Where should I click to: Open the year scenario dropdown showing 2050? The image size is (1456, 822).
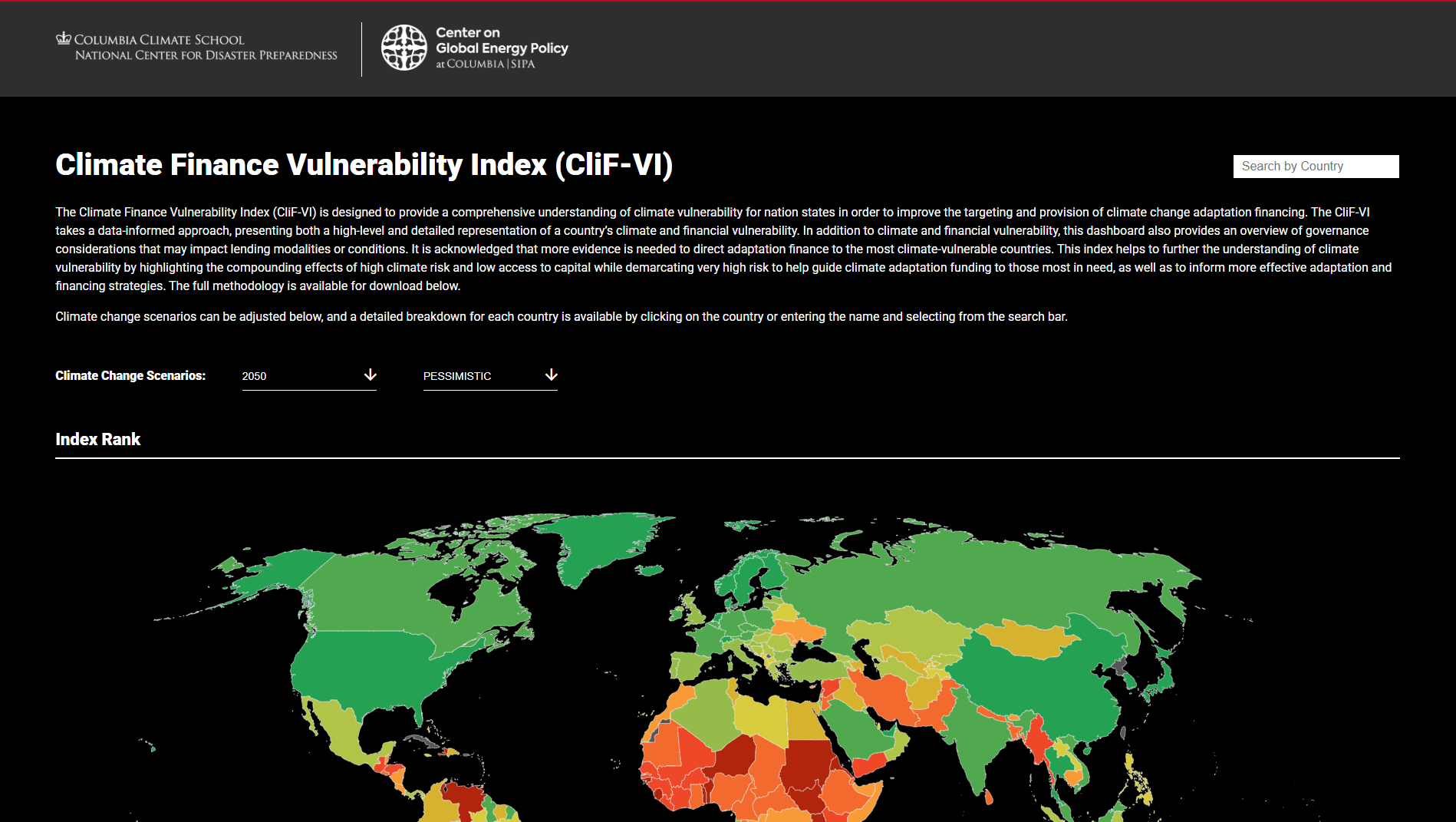[307, 376]
